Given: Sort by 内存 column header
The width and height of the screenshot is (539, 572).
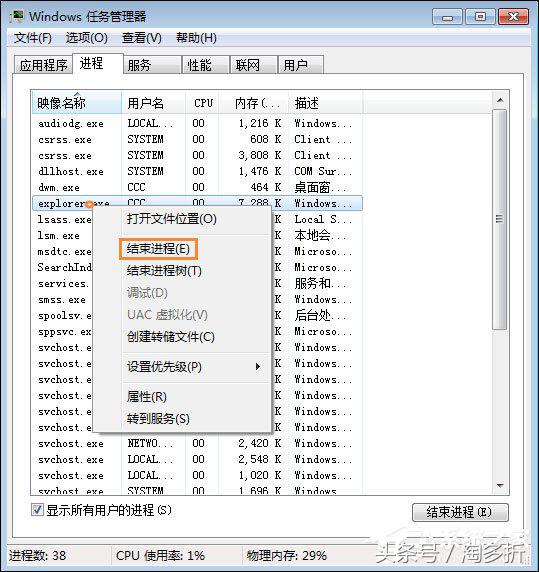Looking at the screenshot, I should [x=254, y=103].
